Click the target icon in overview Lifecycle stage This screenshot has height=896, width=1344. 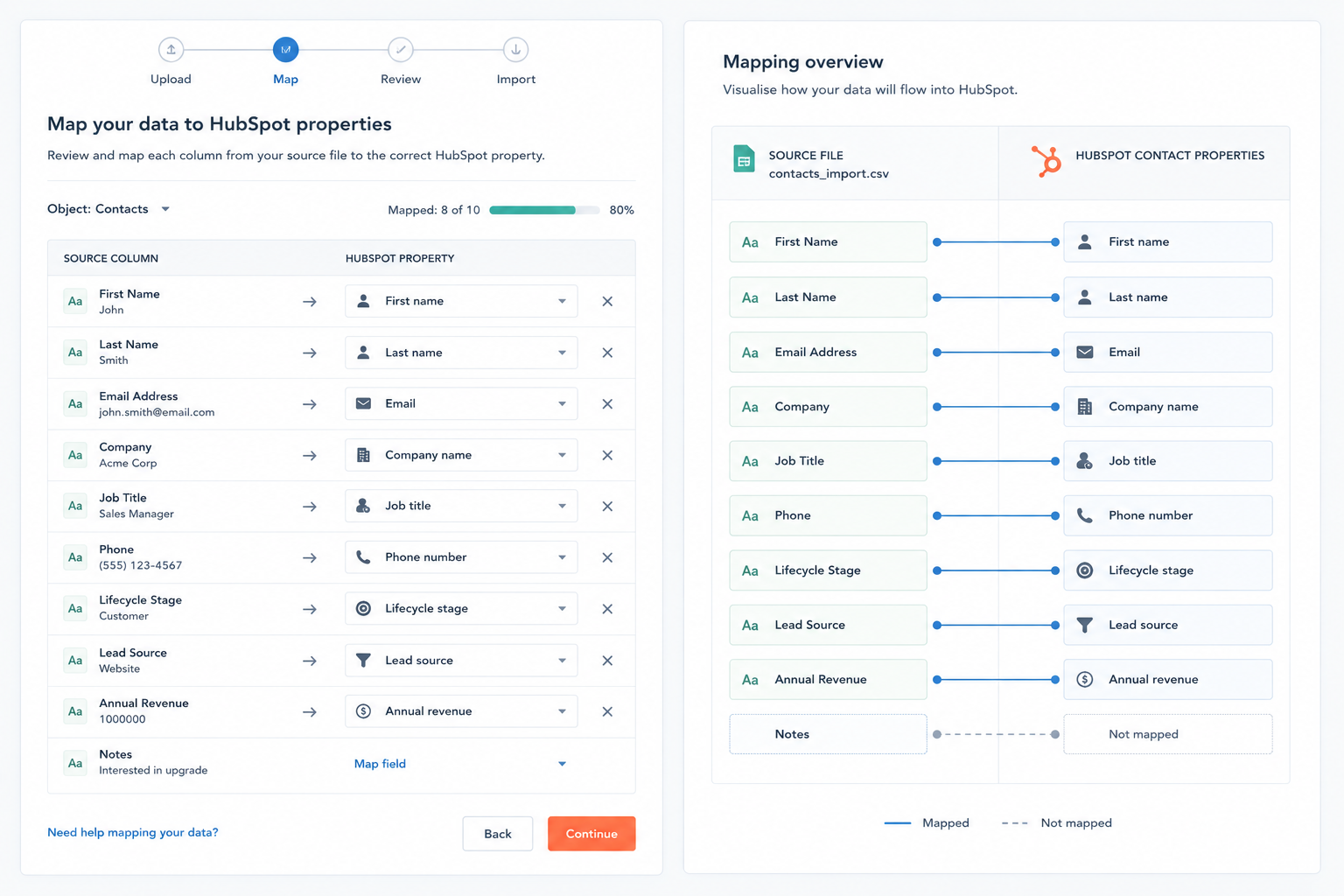coord(1085,570)
